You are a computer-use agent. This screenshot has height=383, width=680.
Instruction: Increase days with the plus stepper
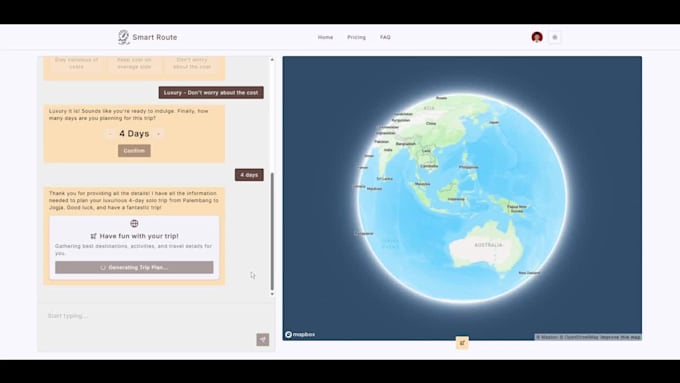[x=159, y=134]
